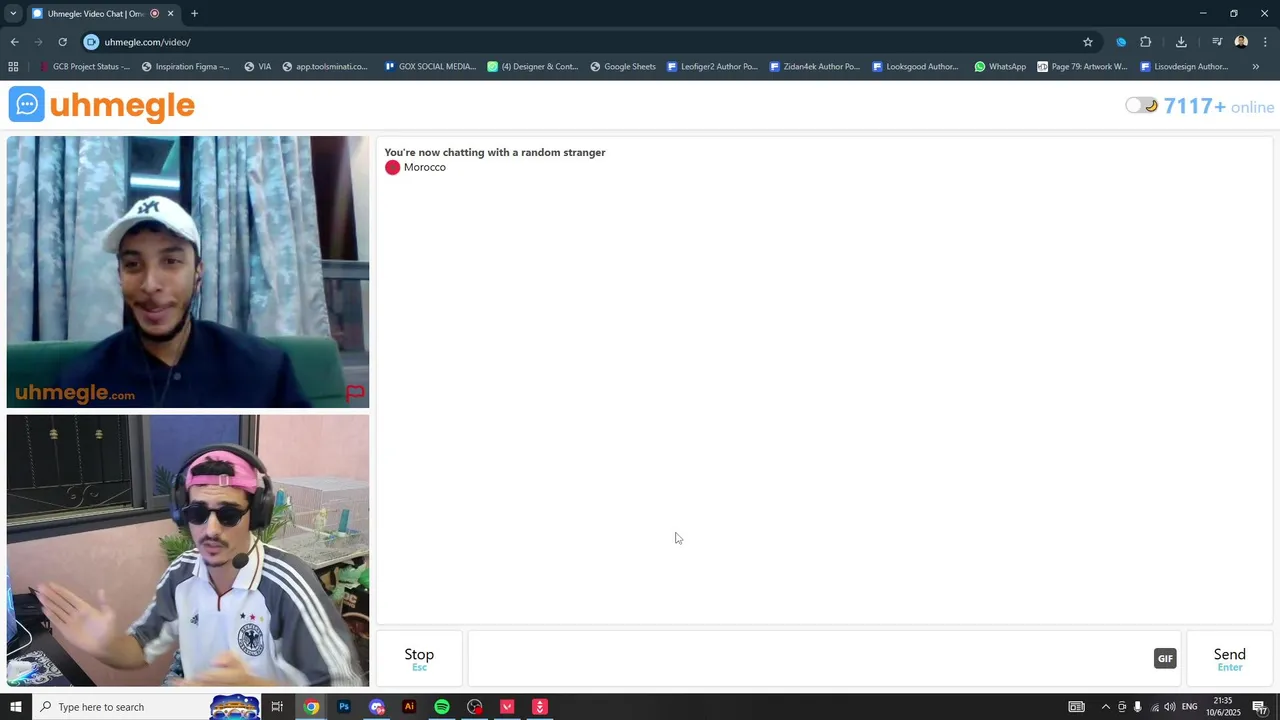Toggle the dark mode moon switch
1280x720 pixels.
(x=1141, y=106)
